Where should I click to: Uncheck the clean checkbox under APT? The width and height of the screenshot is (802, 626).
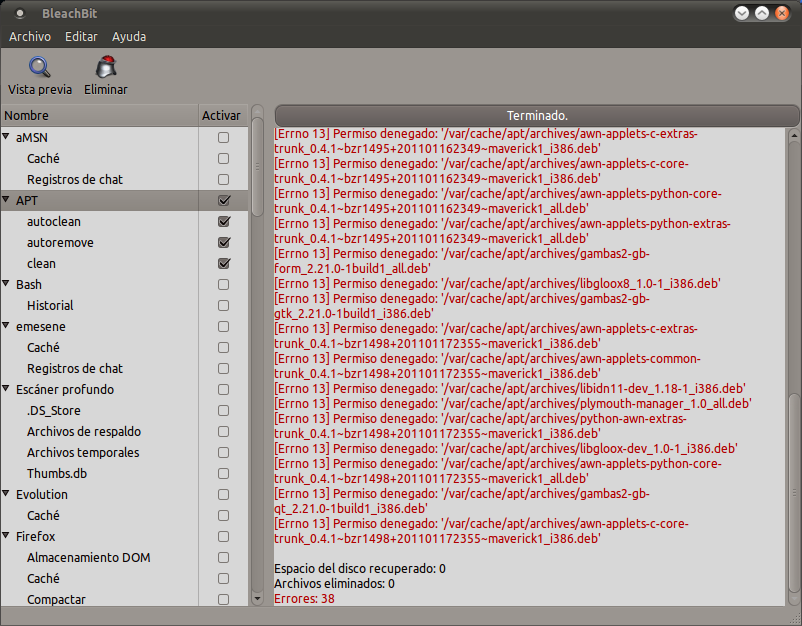[x=224, y=263]
